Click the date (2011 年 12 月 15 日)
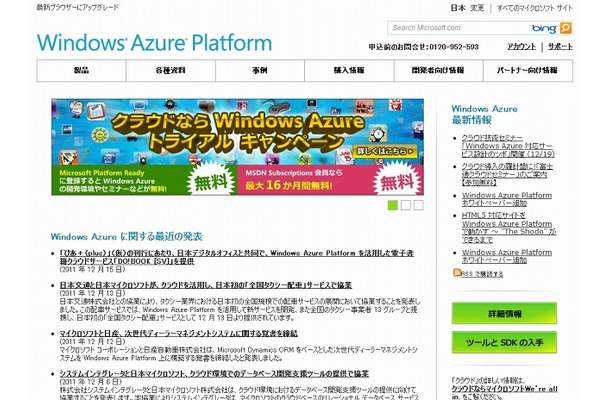Screen dimensions: 610x400 [x=93, y=269]
